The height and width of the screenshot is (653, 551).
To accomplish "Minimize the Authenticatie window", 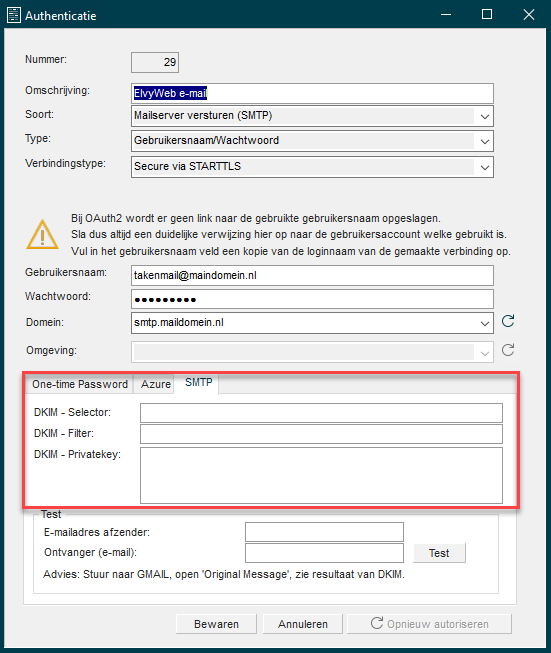I will coord(446,15).
